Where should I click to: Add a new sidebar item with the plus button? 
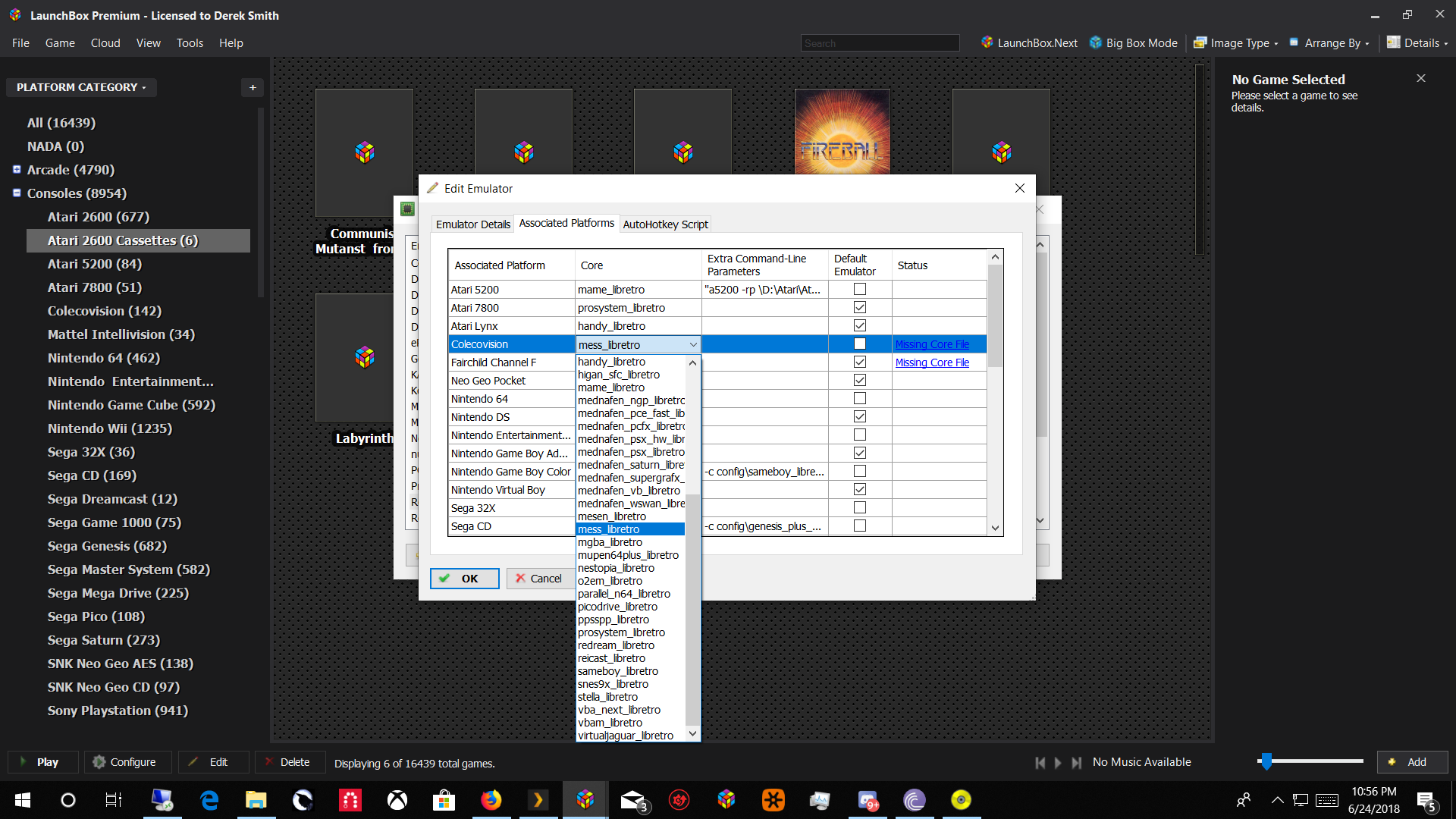253,87
